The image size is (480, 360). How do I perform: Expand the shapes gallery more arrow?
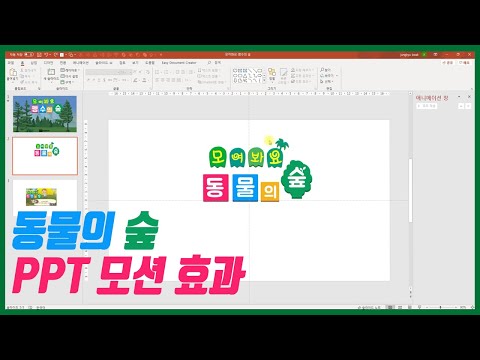[x=264, y=81]
